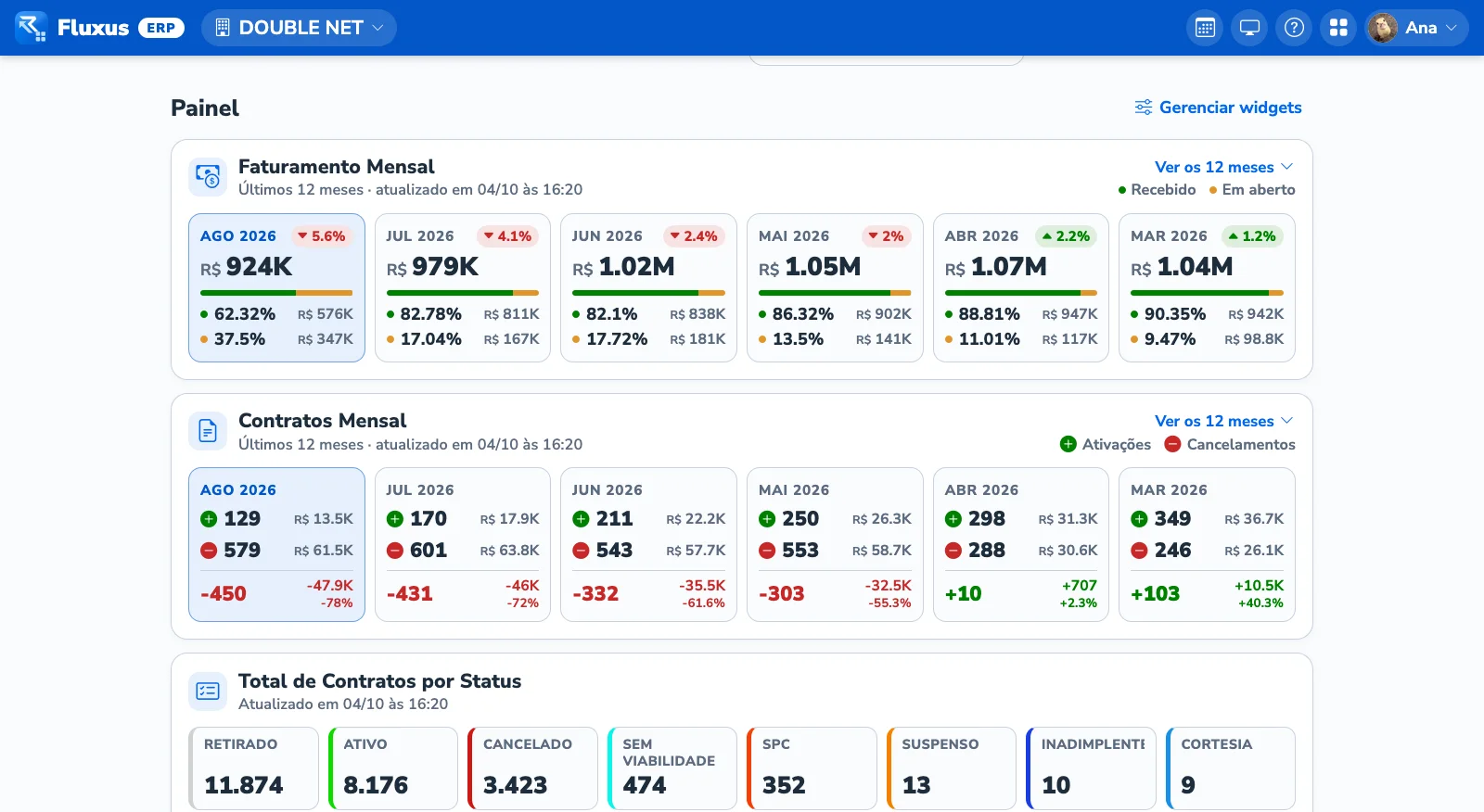Click the Faturamento Mensal widget icon
The width and height of the screenshot is (1484, 812).
point(208,176)
